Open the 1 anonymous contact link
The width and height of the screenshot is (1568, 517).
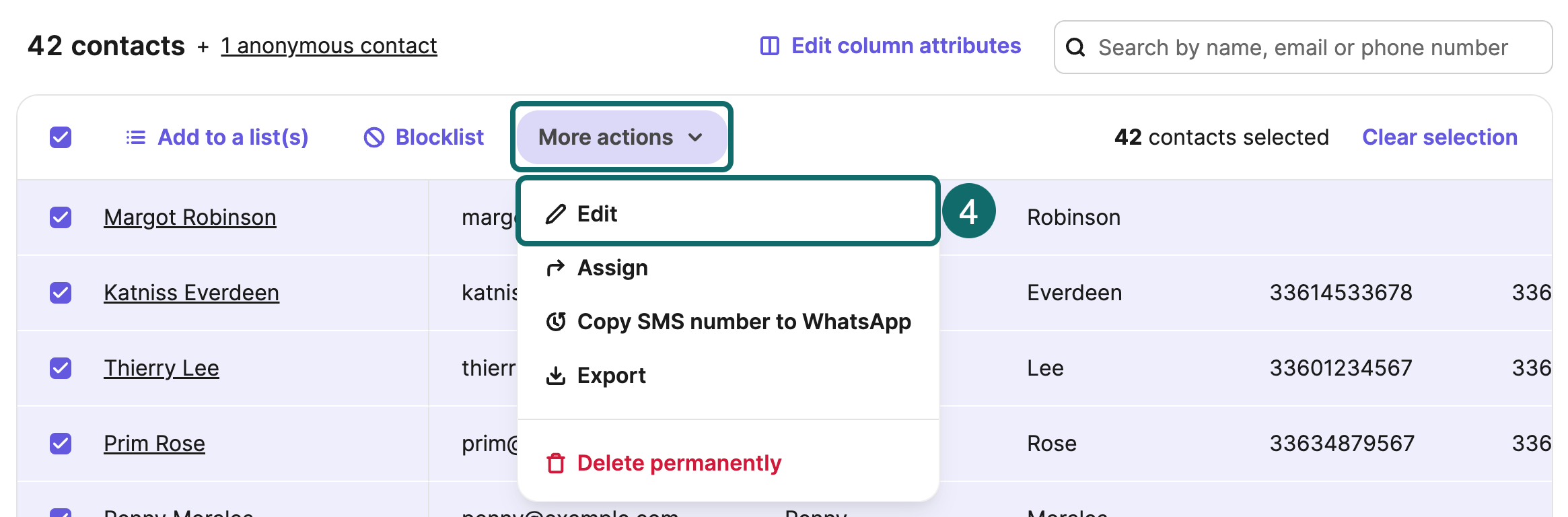point(328,46)
